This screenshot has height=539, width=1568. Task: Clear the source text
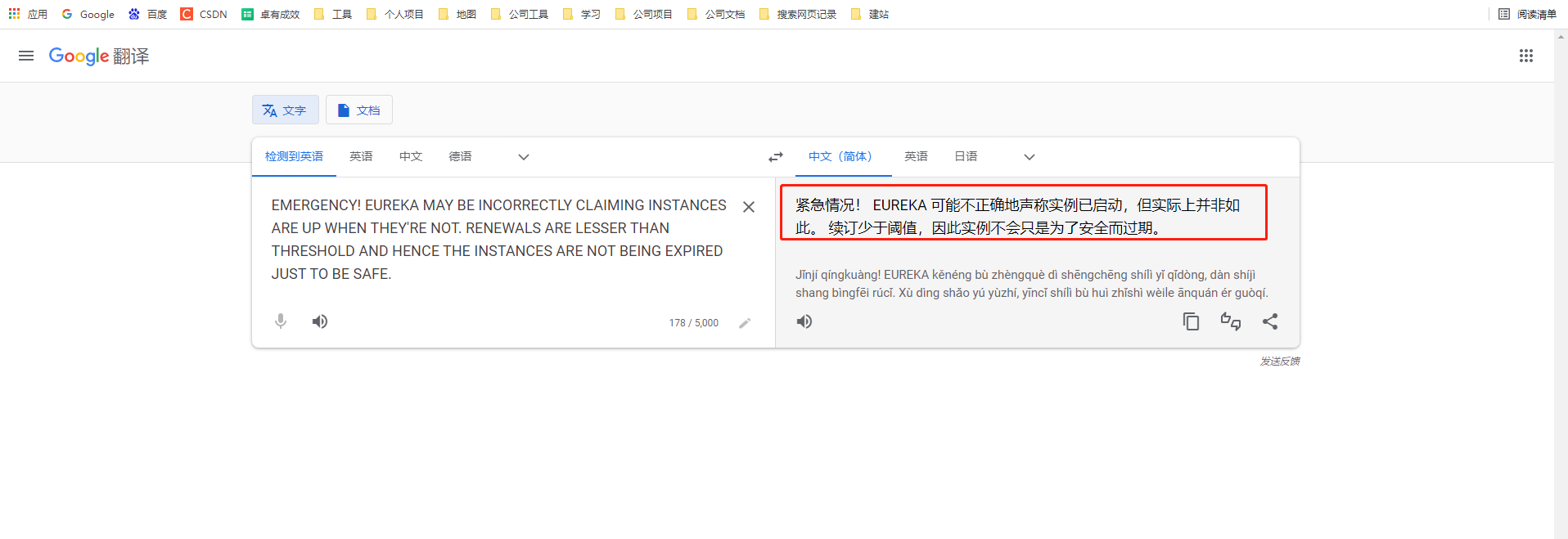pyautogui.click(x=749, y=207)
